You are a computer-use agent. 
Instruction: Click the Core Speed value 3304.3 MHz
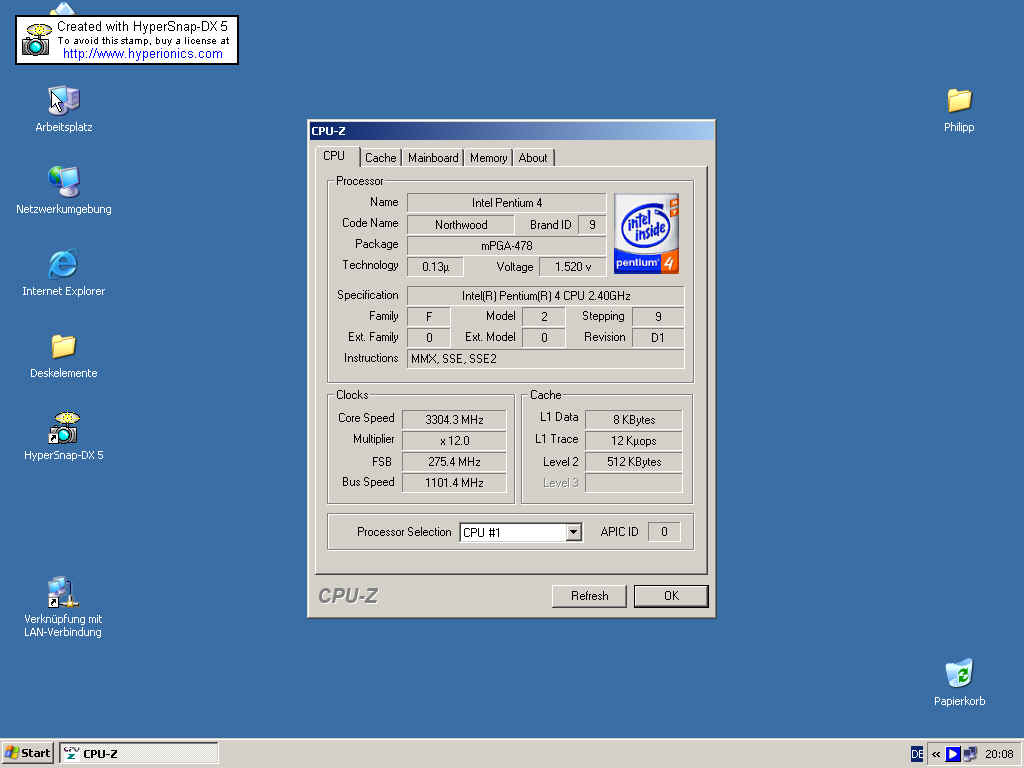[x=455, y=419]
